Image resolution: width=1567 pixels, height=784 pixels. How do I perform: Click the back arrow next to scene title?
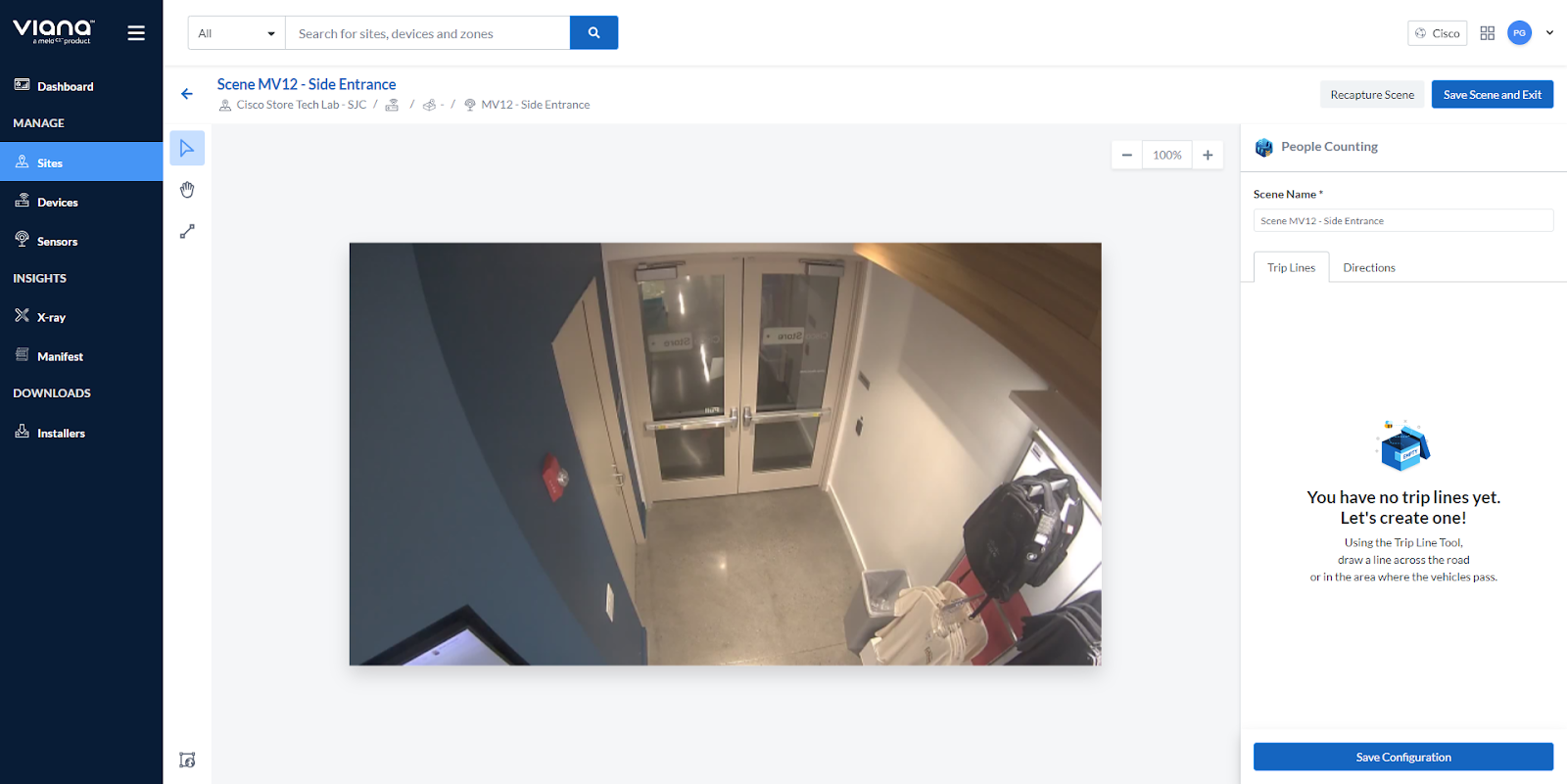pos(187,94)
